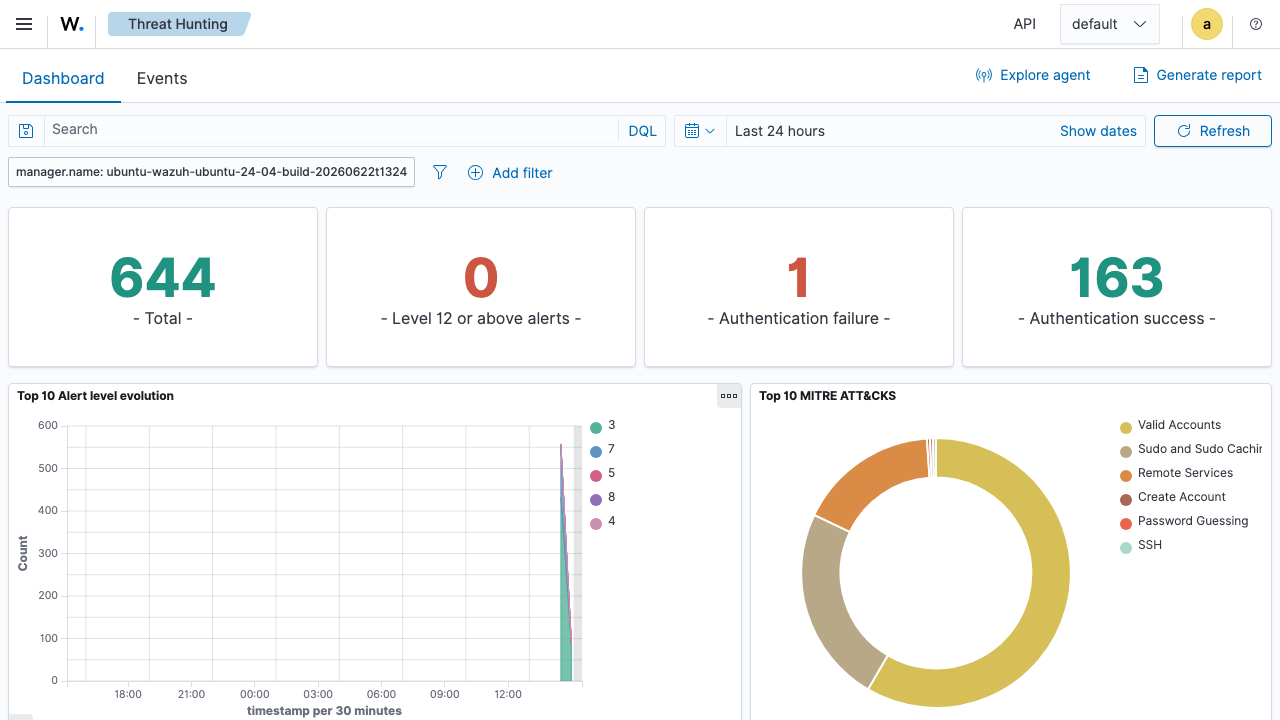1280x720 pixels.
Task: Click Sudo and Sudo Caching legend entry
Action: [x=1191, y=450]
